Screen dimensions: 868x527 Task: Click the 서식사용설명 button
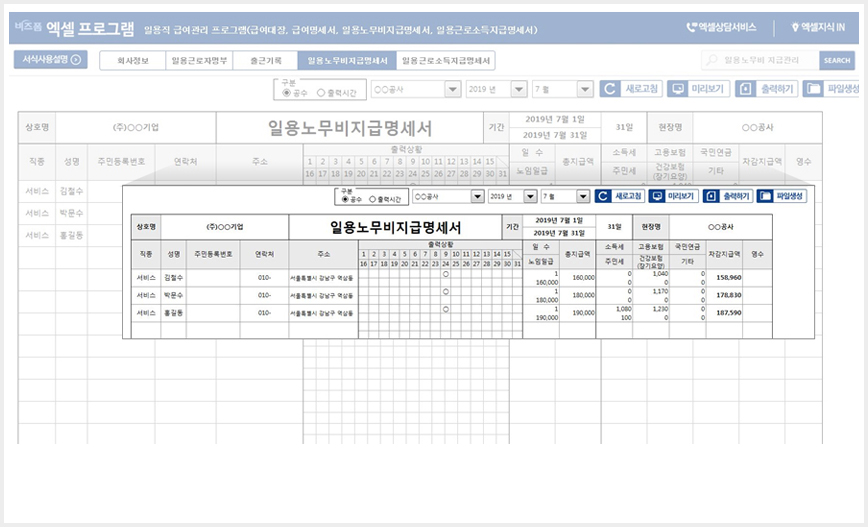pyautogui.click(x=50, y=60)
